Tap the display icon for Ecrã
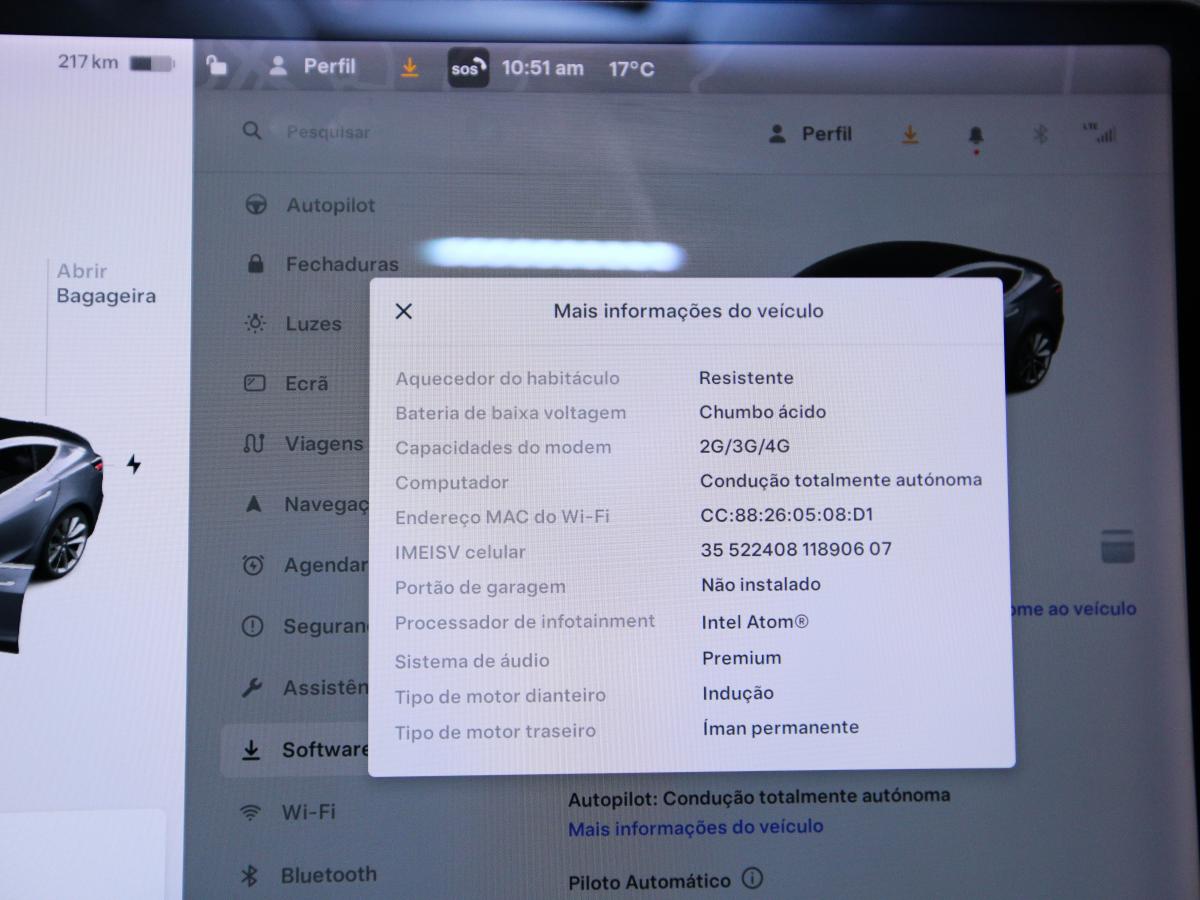 [x=255, y=383]
